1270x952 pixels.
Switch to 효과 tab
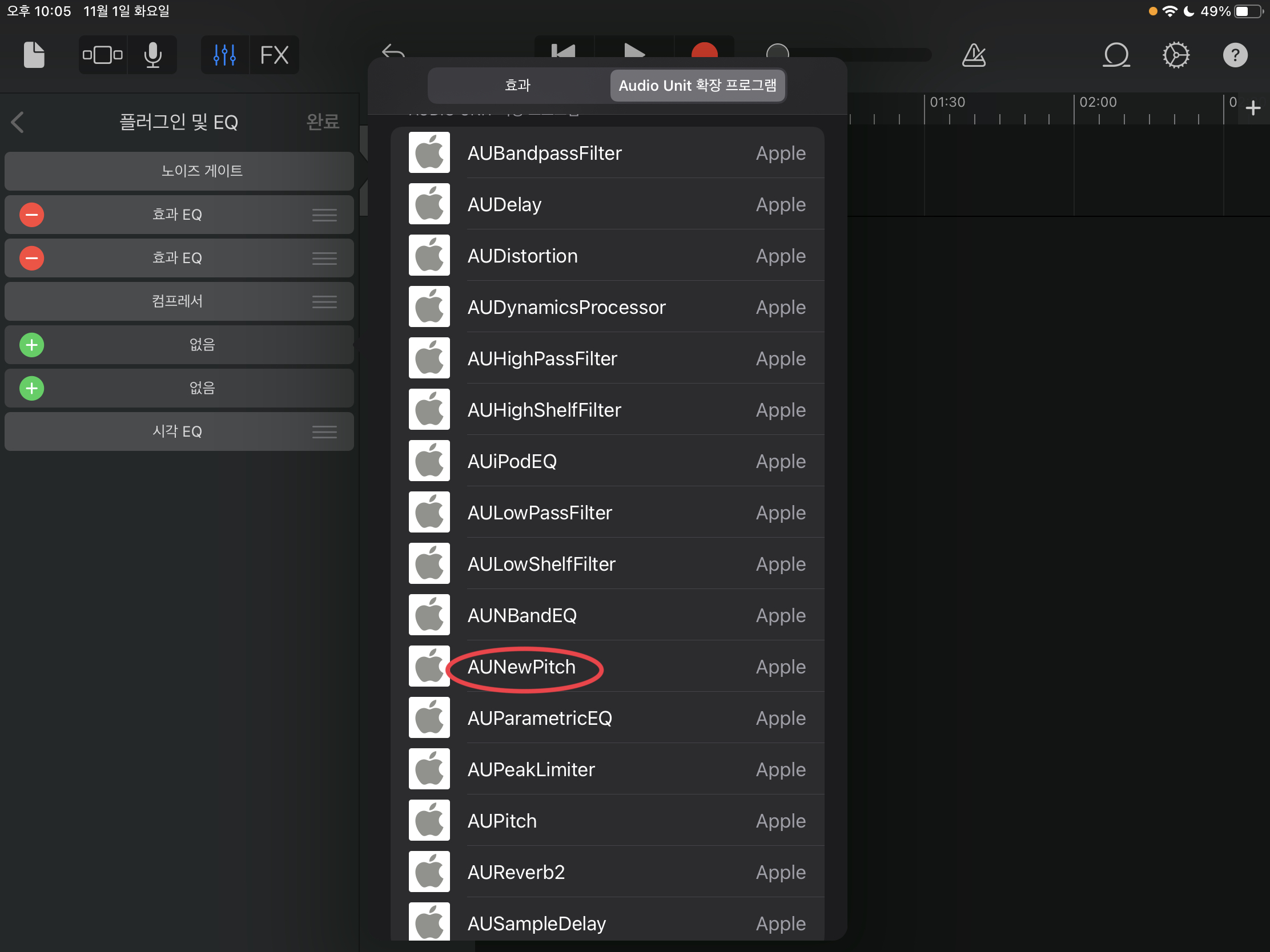tap(518, 86)
